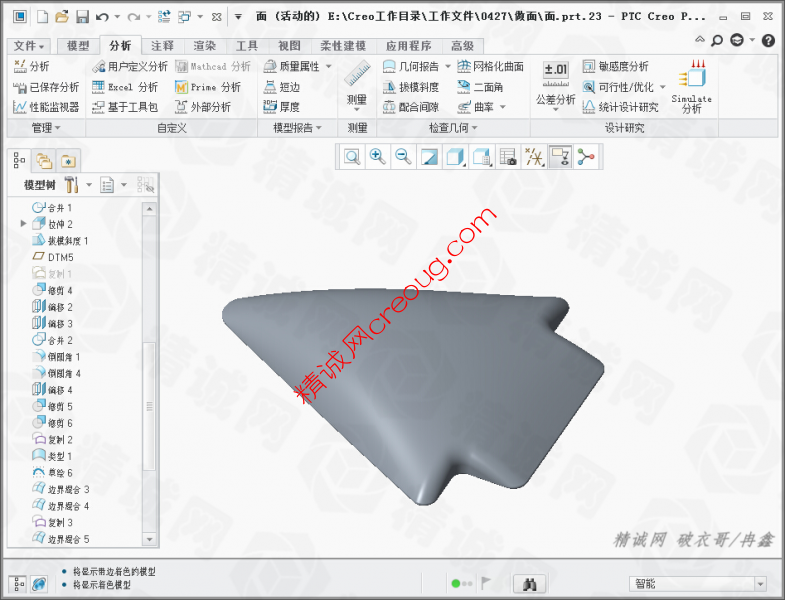Switch to the 模型 ribbon tab
This screenshot has height=600, width=785.
pos(78,46)
